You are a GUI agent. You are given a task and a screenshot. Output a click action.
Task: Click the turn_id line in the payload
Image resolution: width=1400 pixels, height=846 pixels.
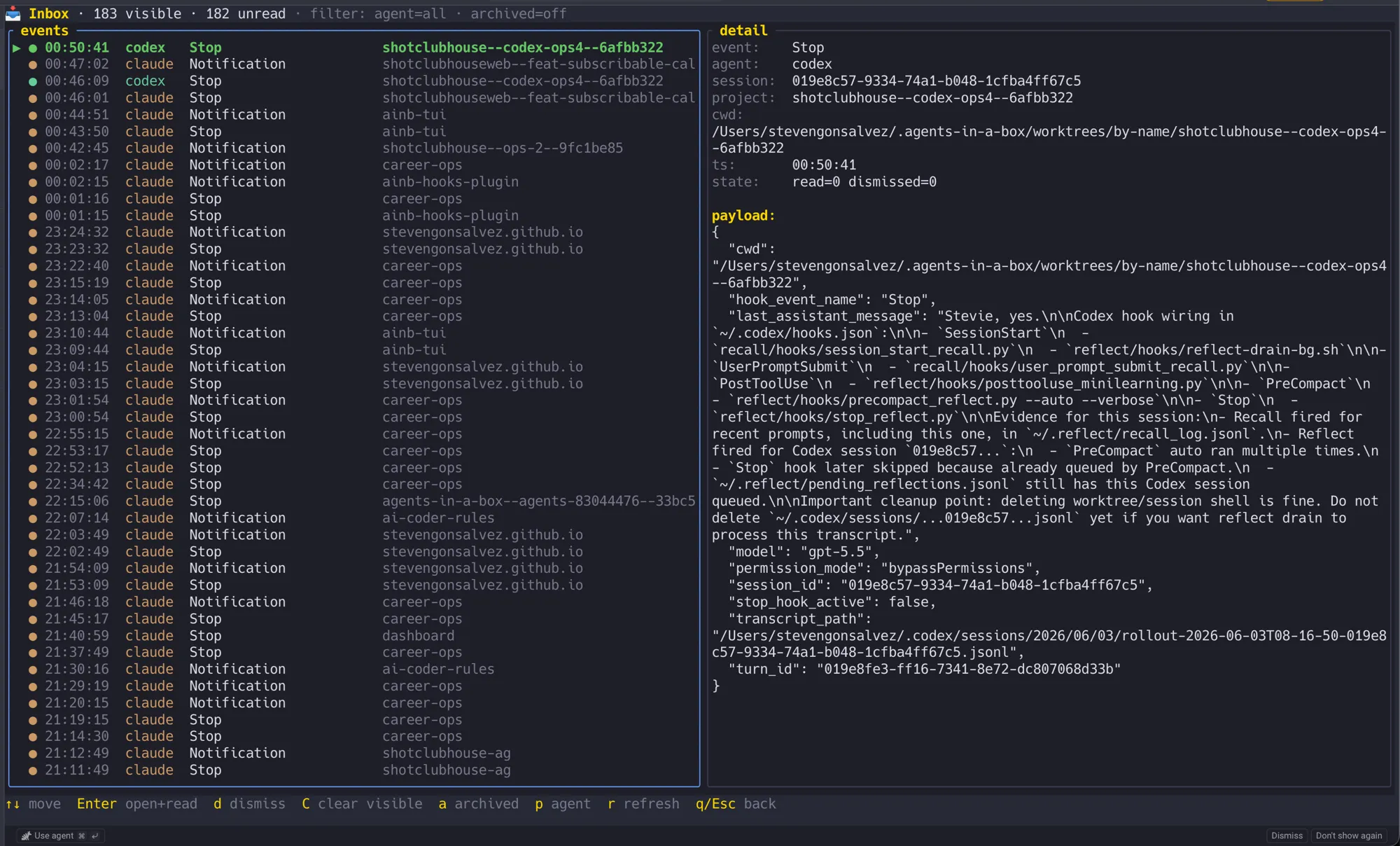pos(924,670)
